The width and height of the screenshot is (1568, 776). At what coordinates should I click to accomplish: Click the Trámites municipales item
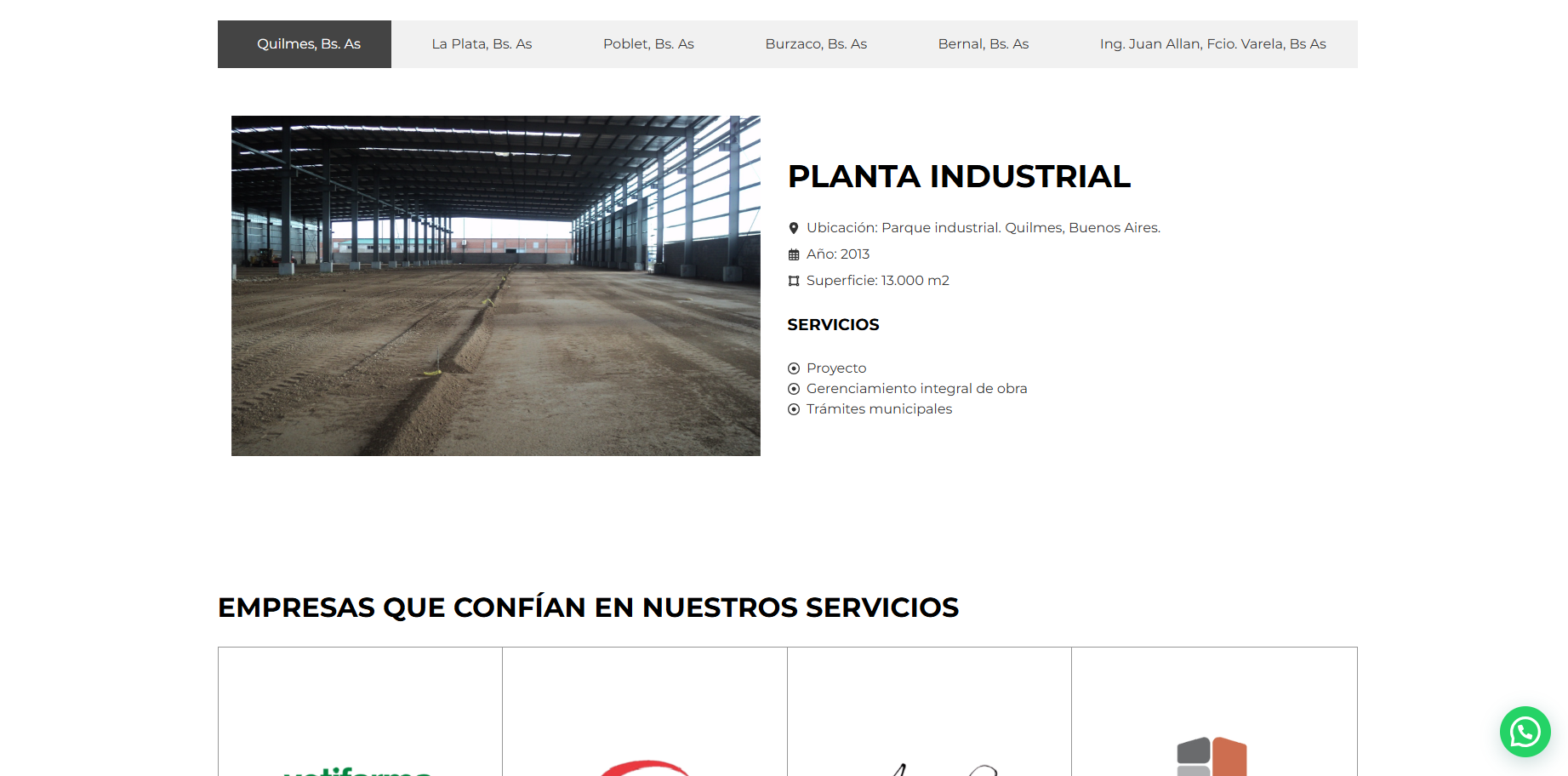pos(880,409)
